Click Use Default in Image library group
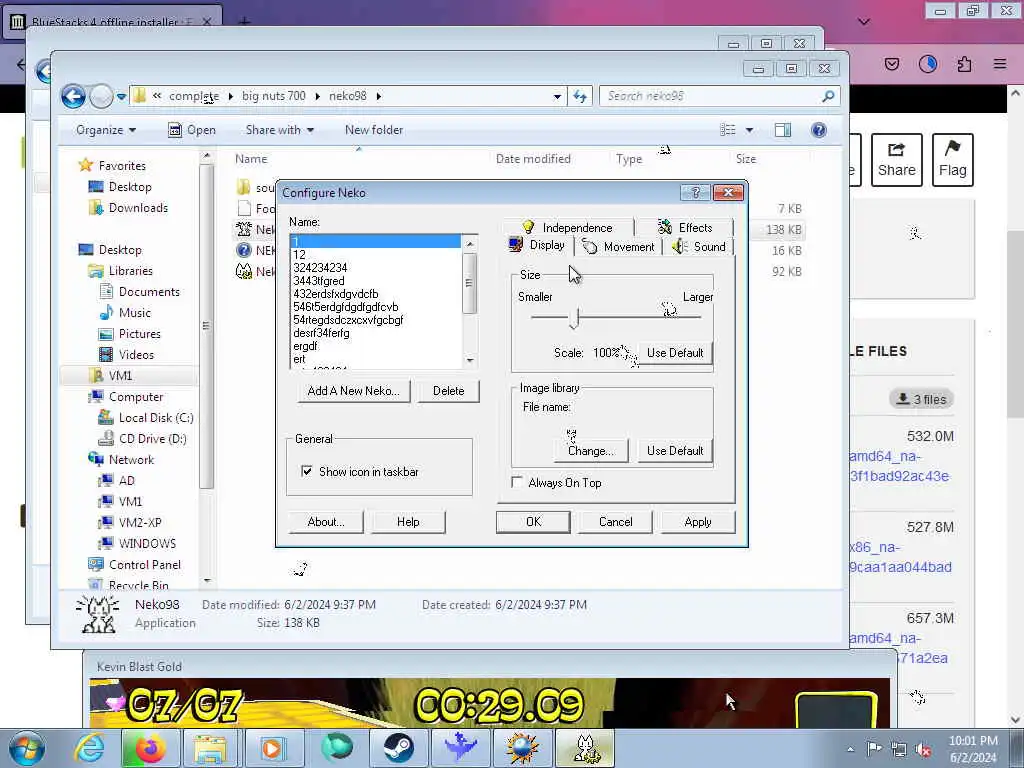The height and width of the screenshot is (768, 1024). click(x=675, y=451)
